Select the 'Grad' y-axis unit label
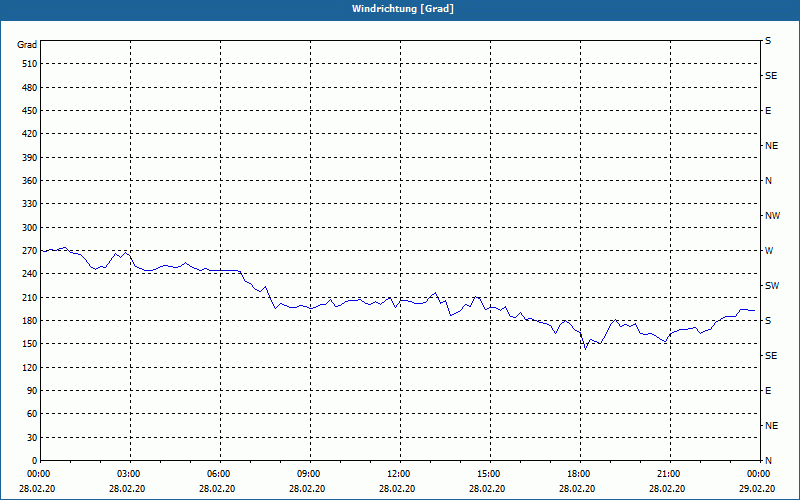 tap(27, 45)
